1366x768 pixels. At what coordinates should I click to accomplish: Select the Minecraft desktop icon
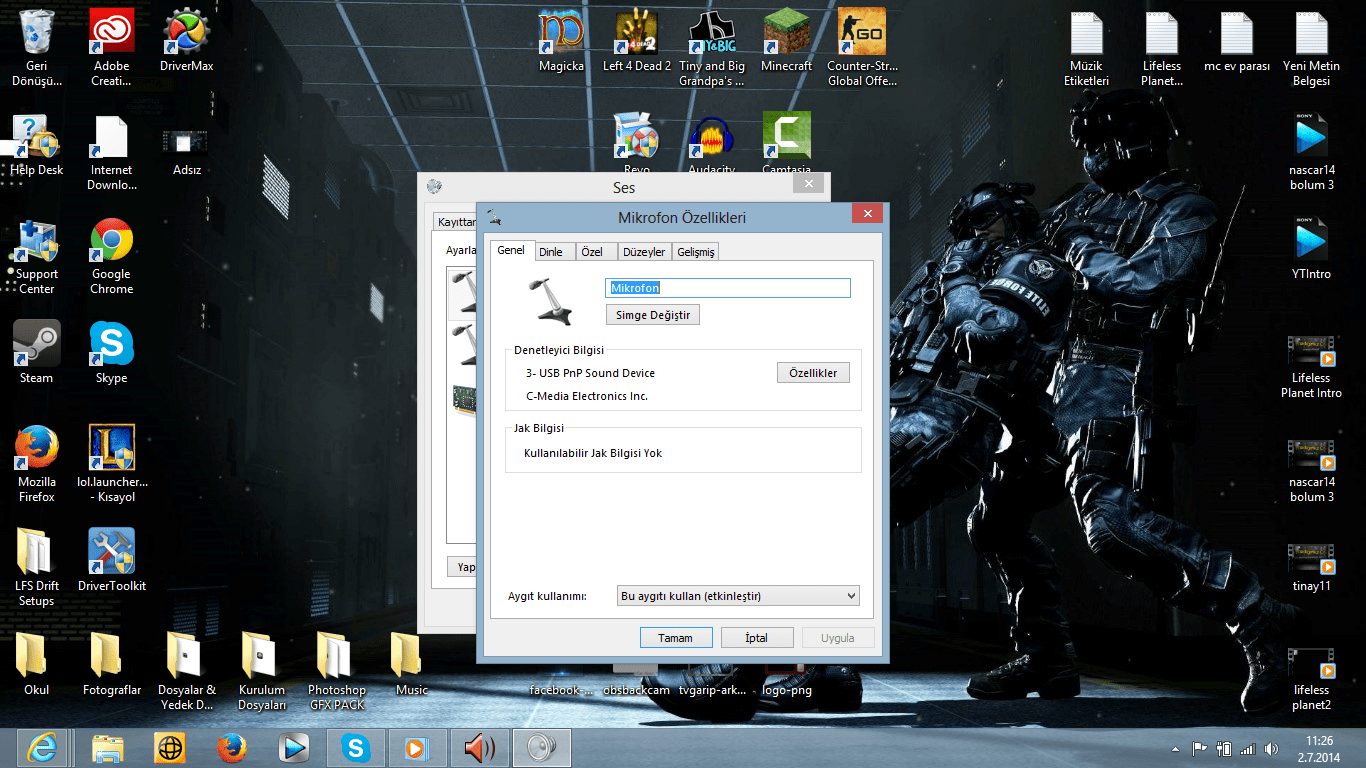pyautogui.click(x=787, y=41)
